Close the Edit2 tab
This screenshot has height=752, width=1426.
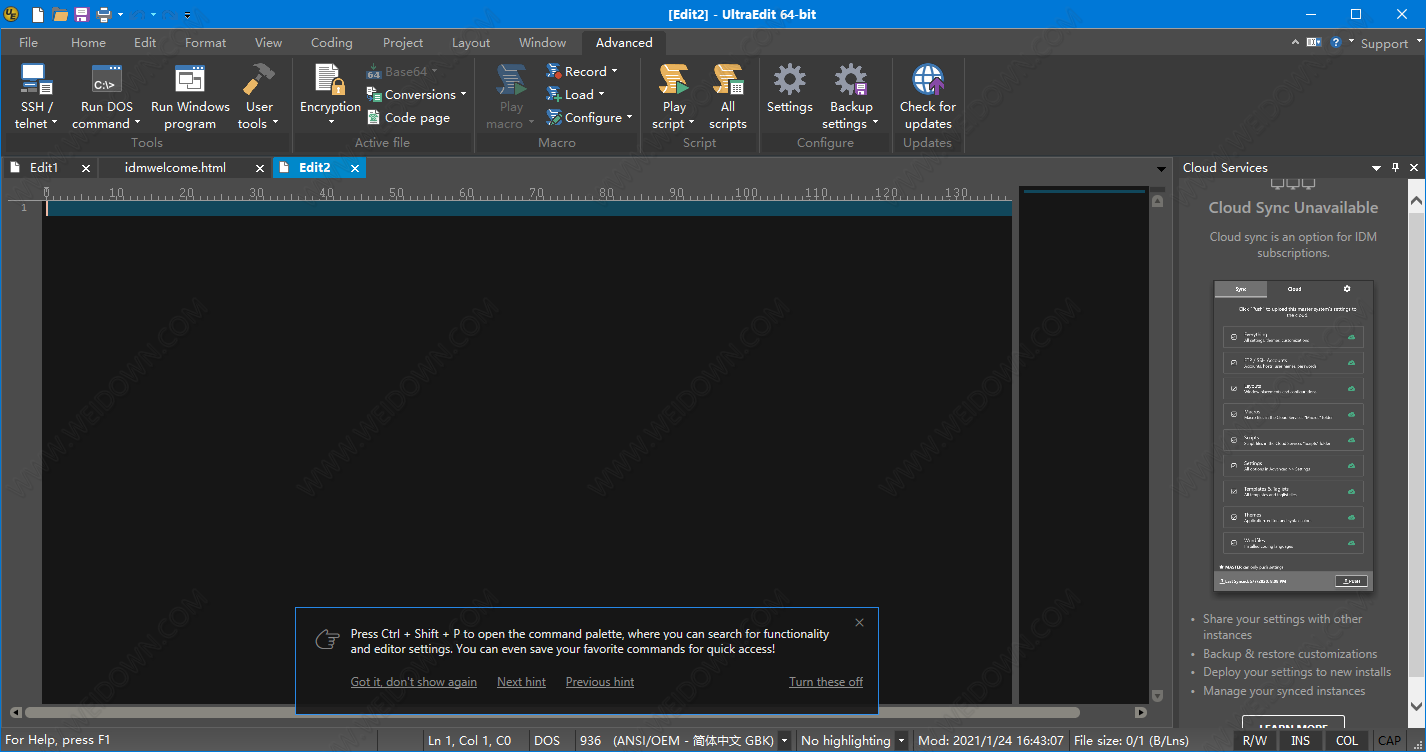point(354,168)
